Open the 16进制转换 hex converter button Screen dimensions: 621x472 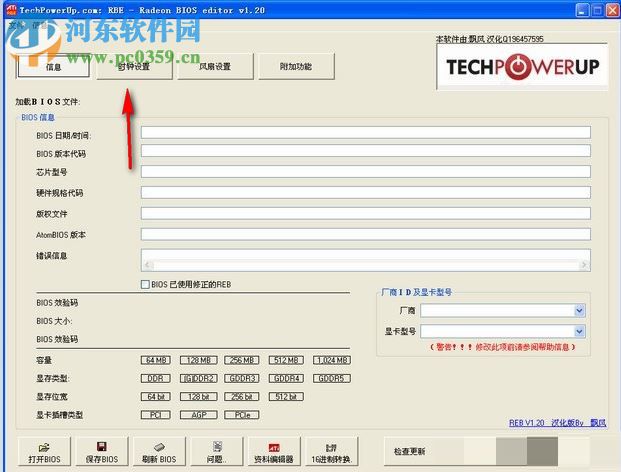tap(331, 451)
